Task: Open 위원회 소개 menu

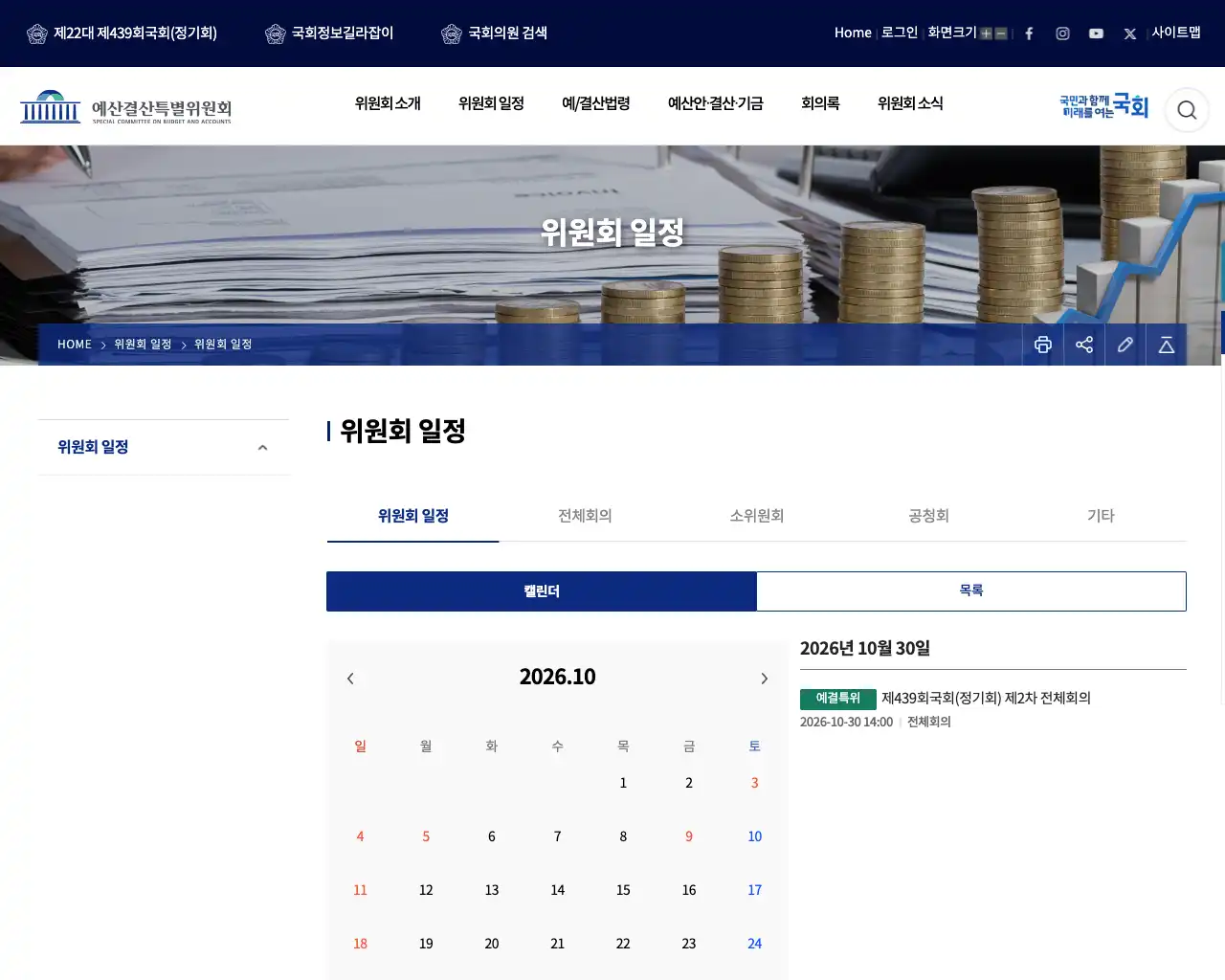Action: click(x=388, y=103)
